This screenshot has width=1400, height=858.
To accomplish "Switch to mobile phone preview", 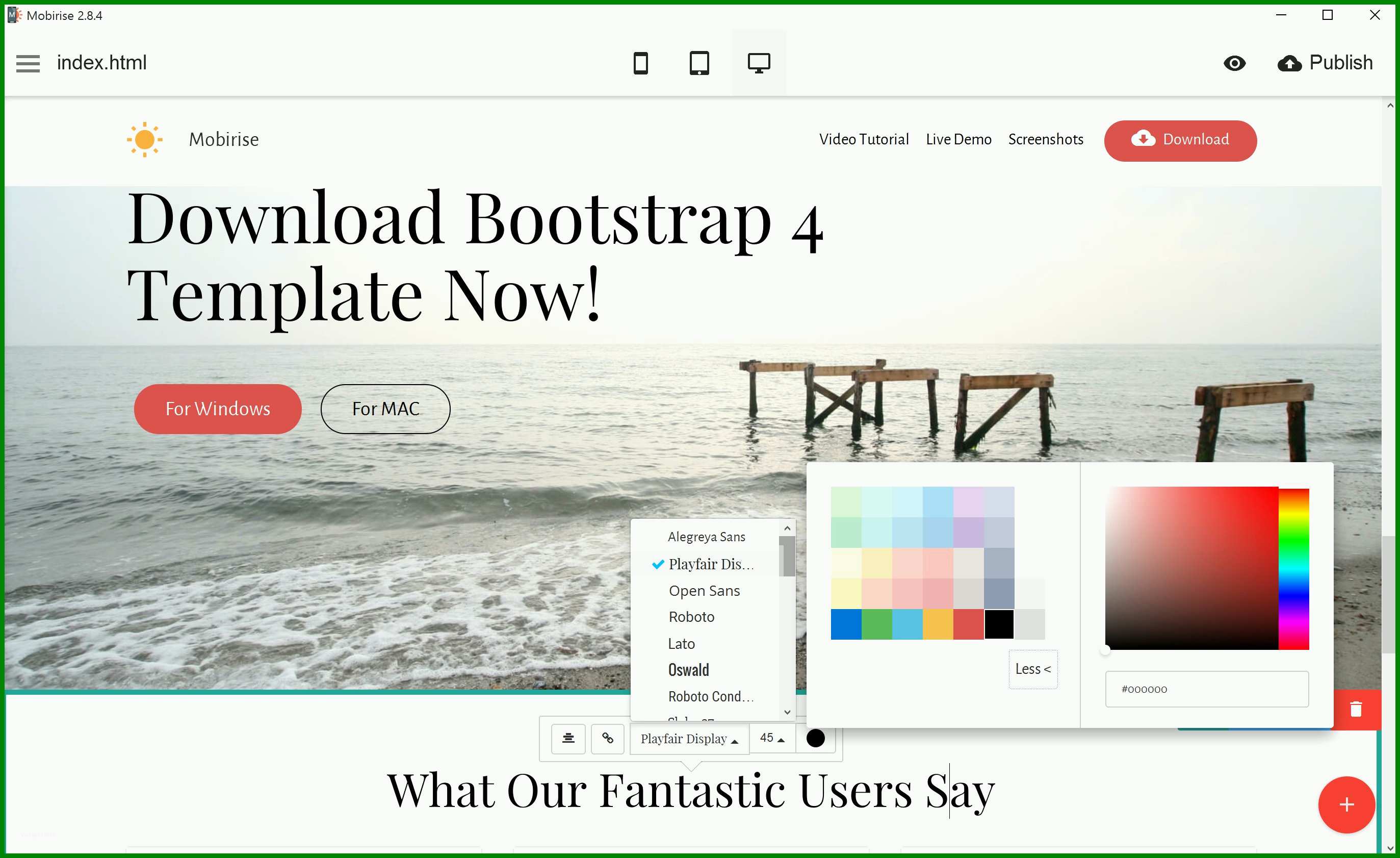I will 640,63.
